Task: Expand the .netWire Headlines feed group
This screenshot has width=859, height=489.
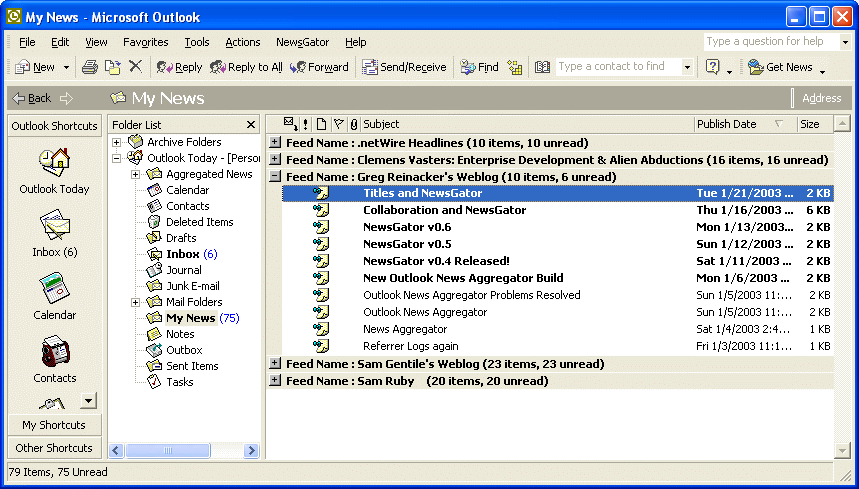Action: click(276, 143)
